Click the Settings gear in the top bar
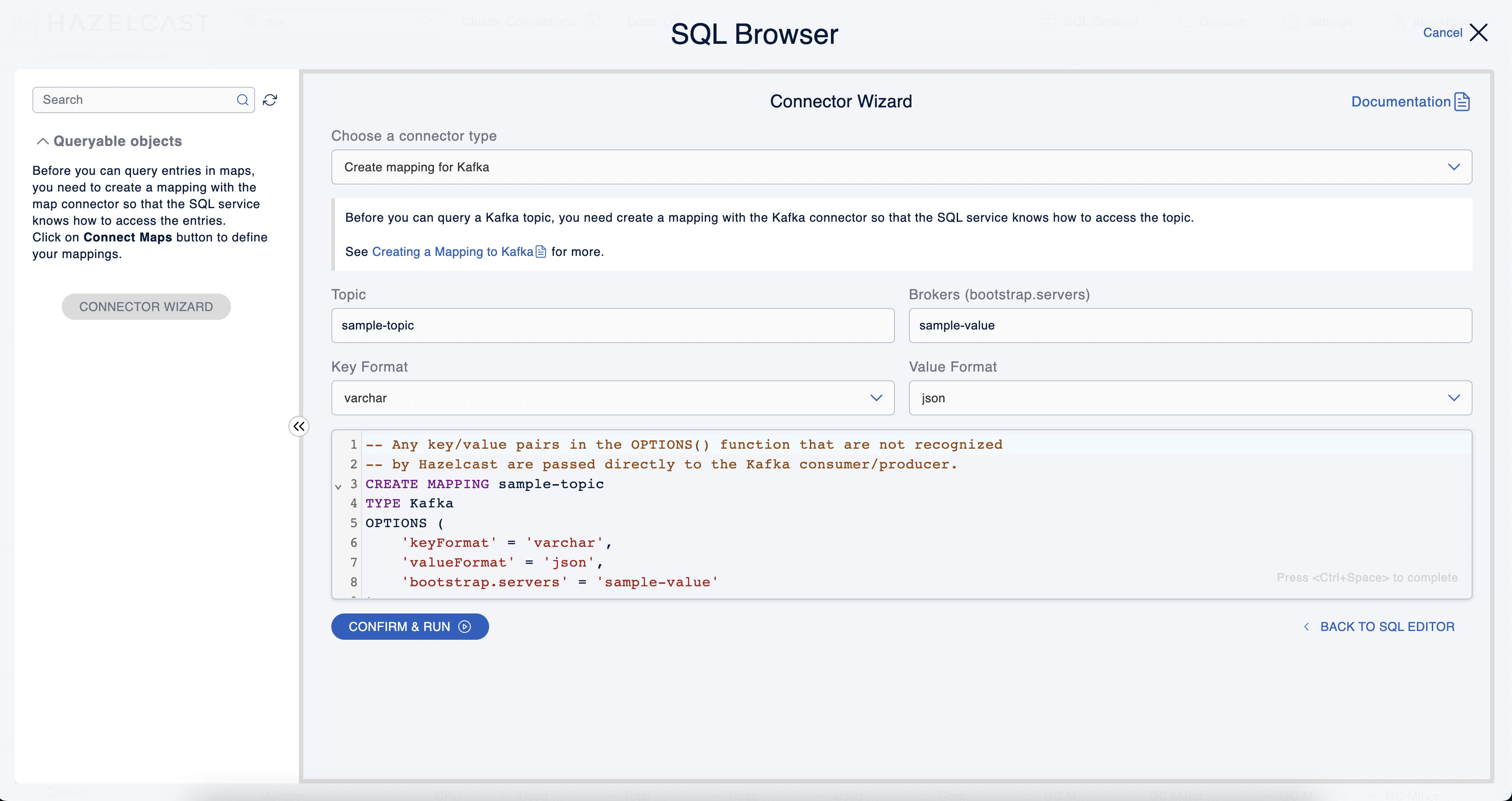 (x=1291, y=22)
